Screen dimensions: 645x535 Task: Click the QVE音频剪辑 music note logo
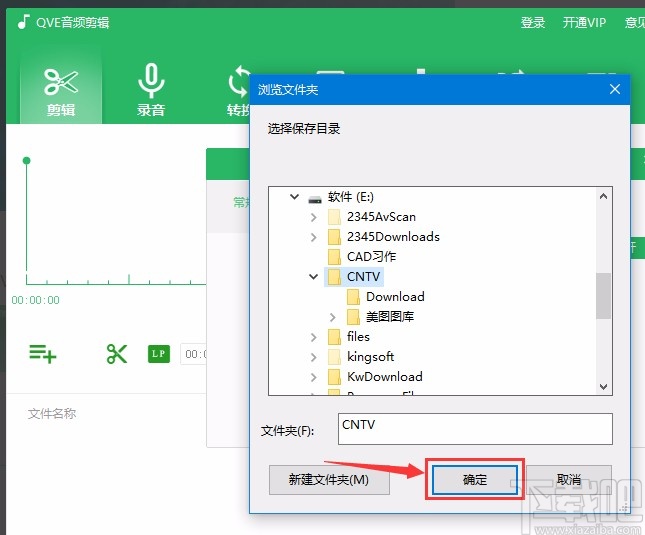tap(24, 22)
